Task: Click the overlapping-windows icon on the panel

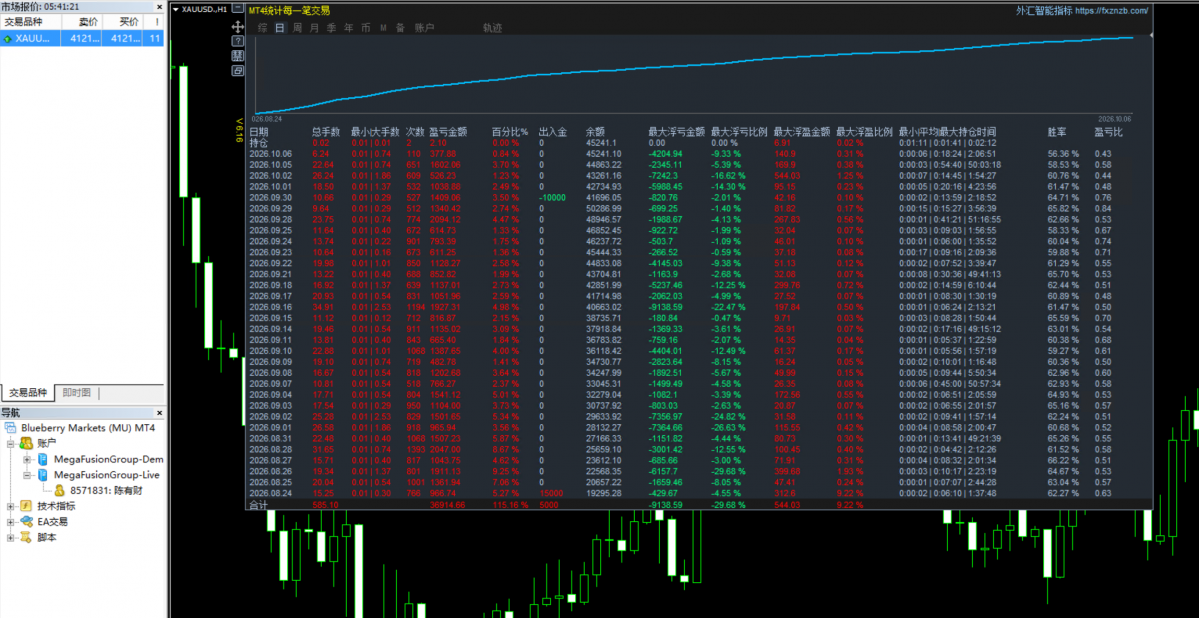Action: (x=238, y=70)
